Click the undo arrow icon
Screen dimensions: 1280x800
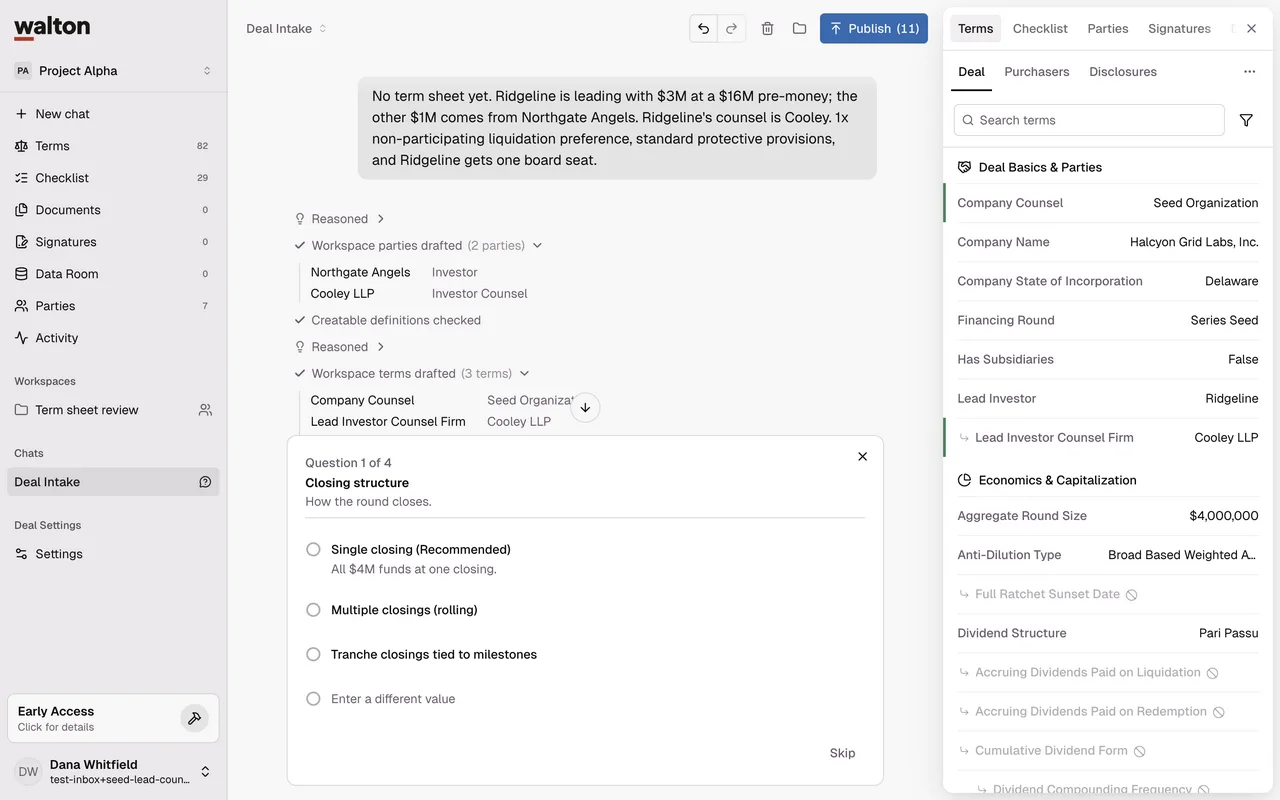coord(704,28)
